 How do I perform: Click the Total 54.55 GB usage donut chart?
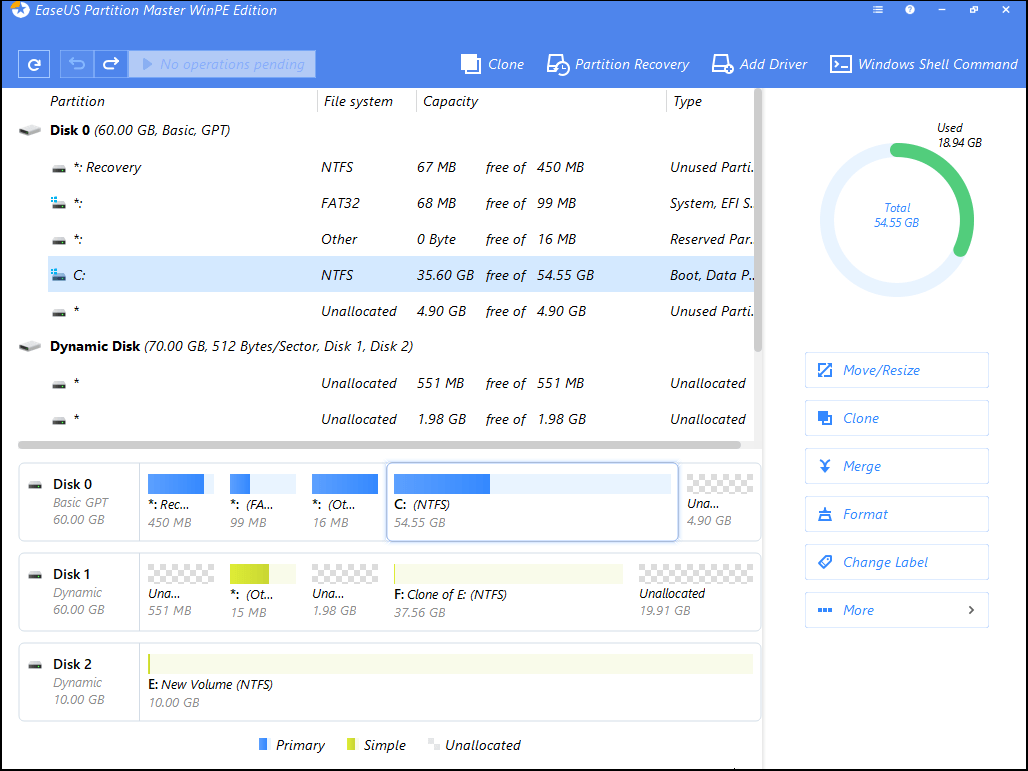[896, 220]
